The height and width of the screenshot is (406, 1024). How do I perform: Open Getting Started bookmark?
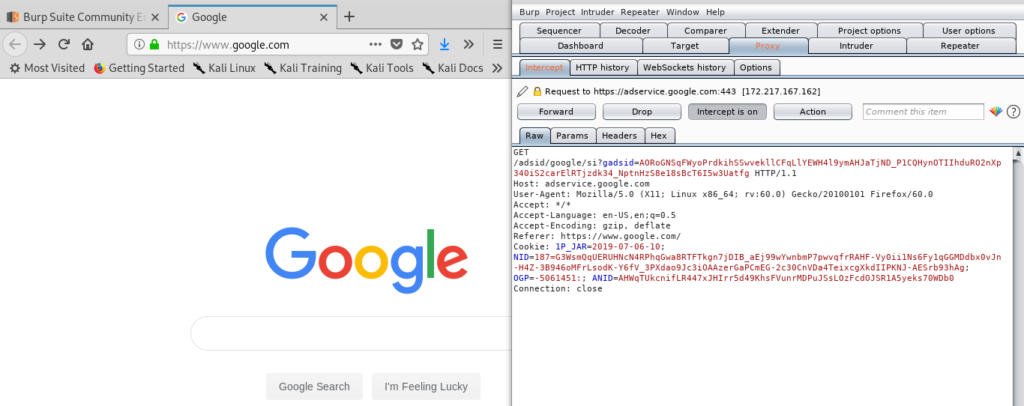(x=139, y=68)
